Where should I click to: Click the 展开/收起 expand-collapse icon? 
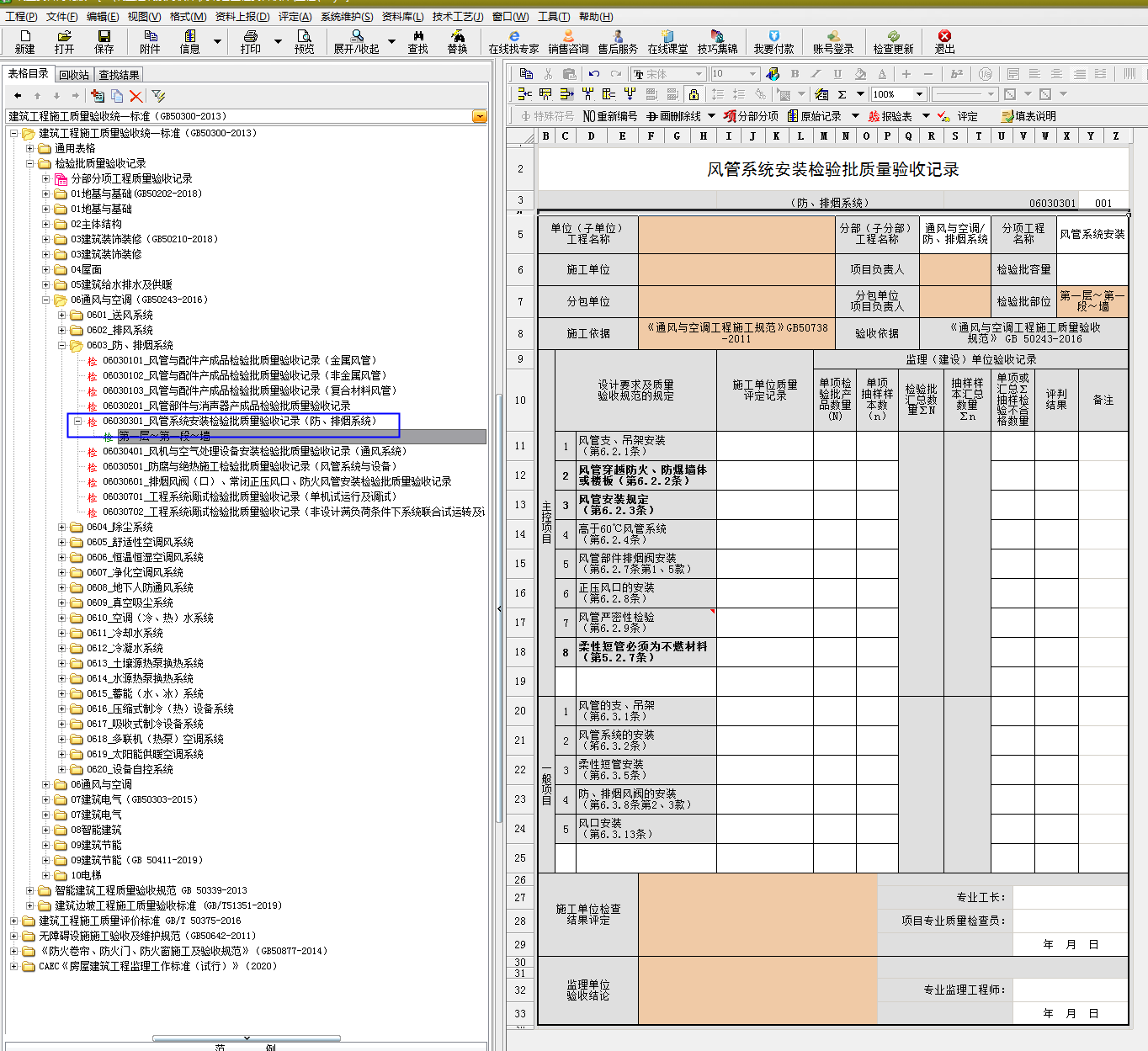[x=357, y=41]
